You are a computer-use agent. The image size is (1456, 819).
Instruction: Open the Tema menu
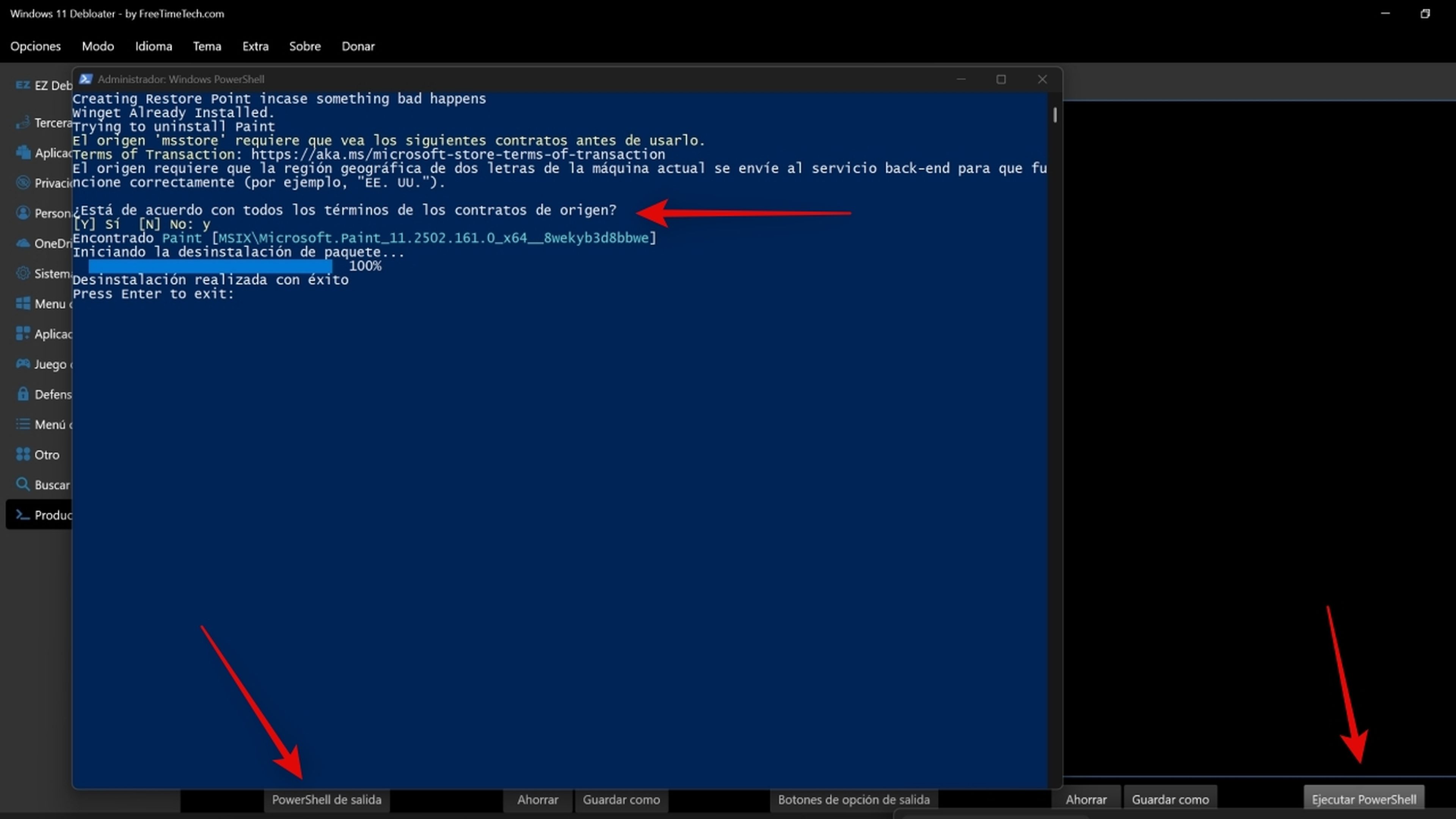point(207,46)
